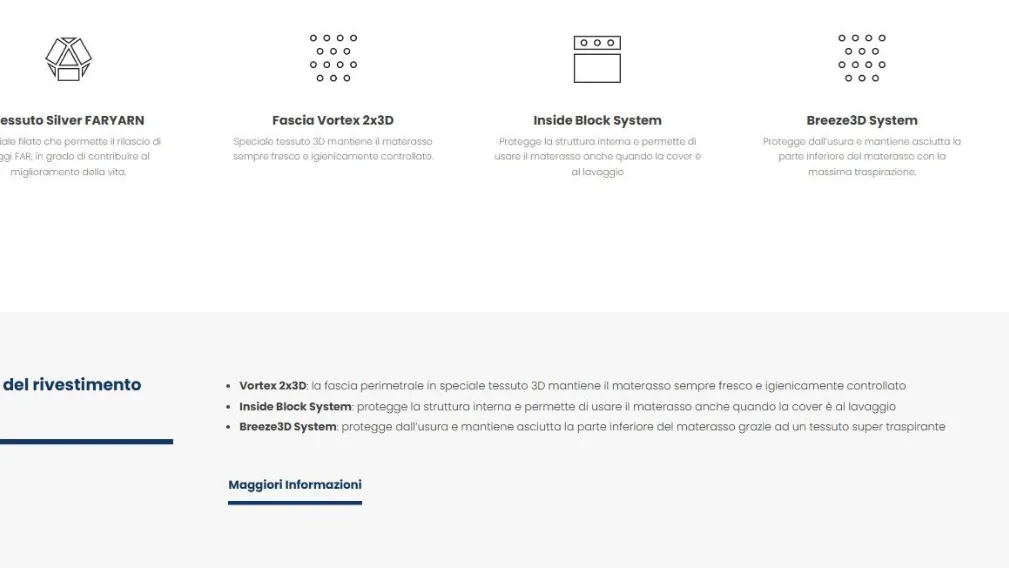1009x568 pixels.
Task: Click the Silver FARYARN fabric icon
Action: pyautogui.click(x=68, y=58)
